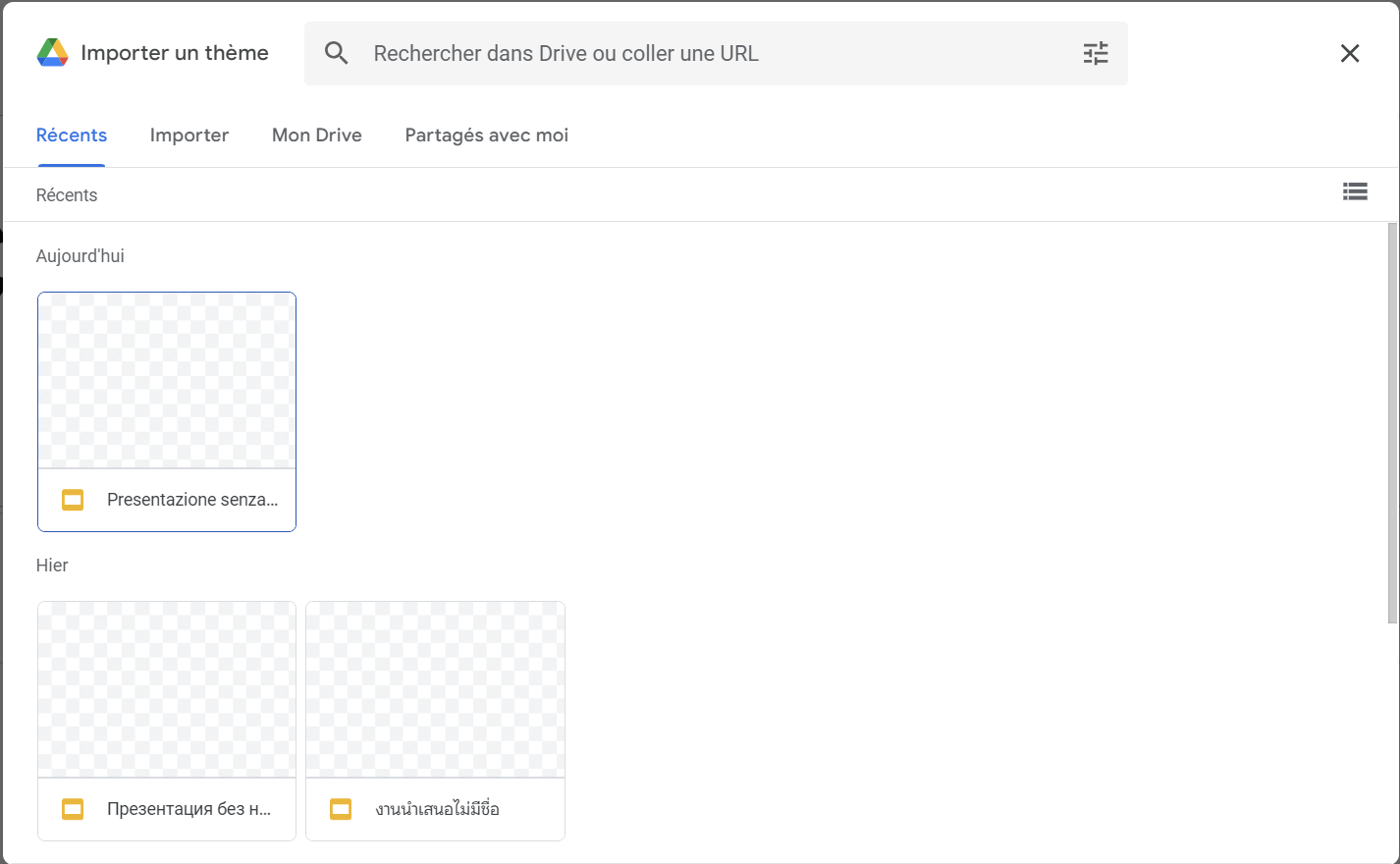Open advanced search filter options
The height and width of the screenshot is (864, 1400).
pos(1096,53)
